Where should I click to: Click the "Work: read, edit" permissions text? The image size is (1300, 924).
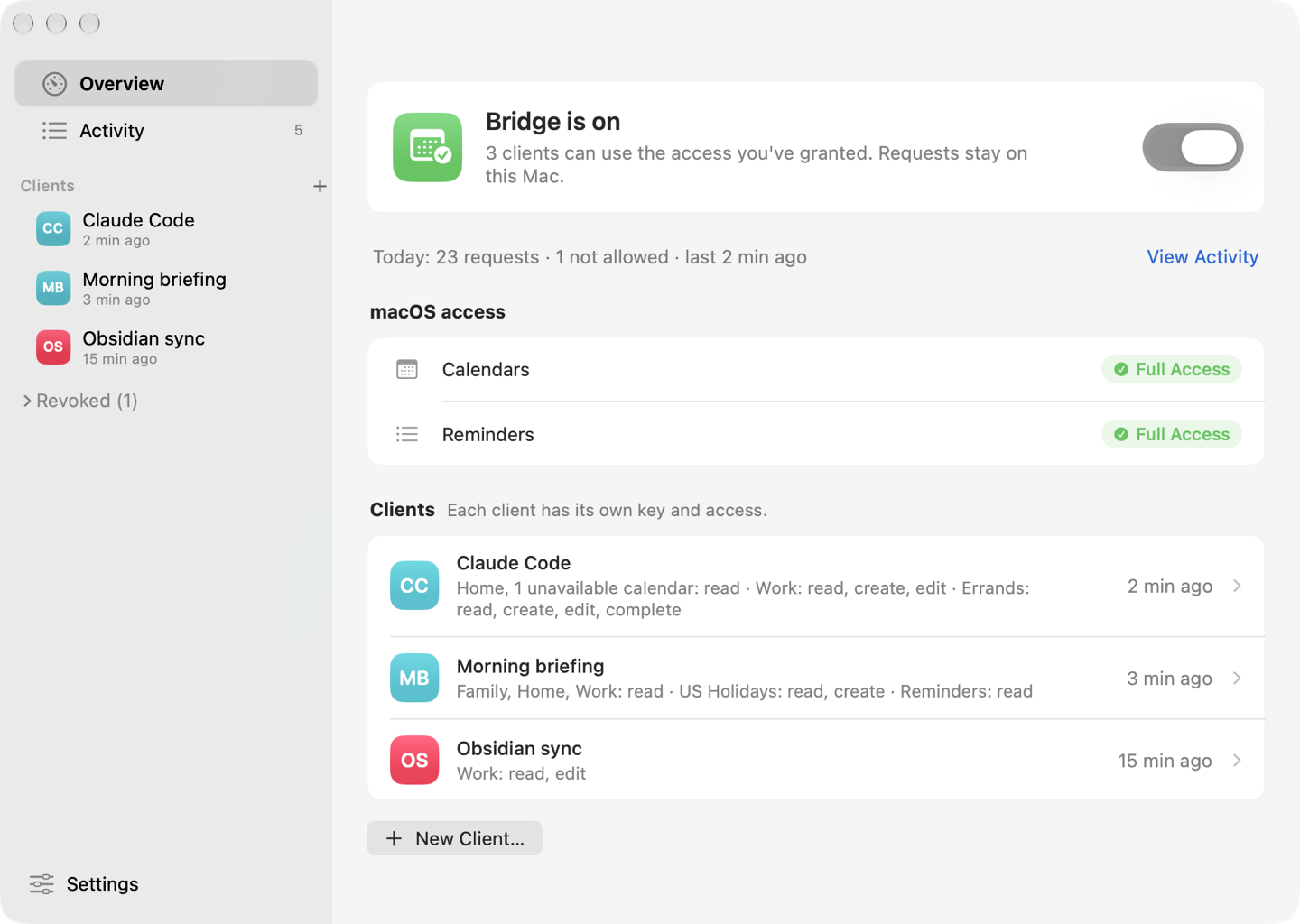(521, 773)
